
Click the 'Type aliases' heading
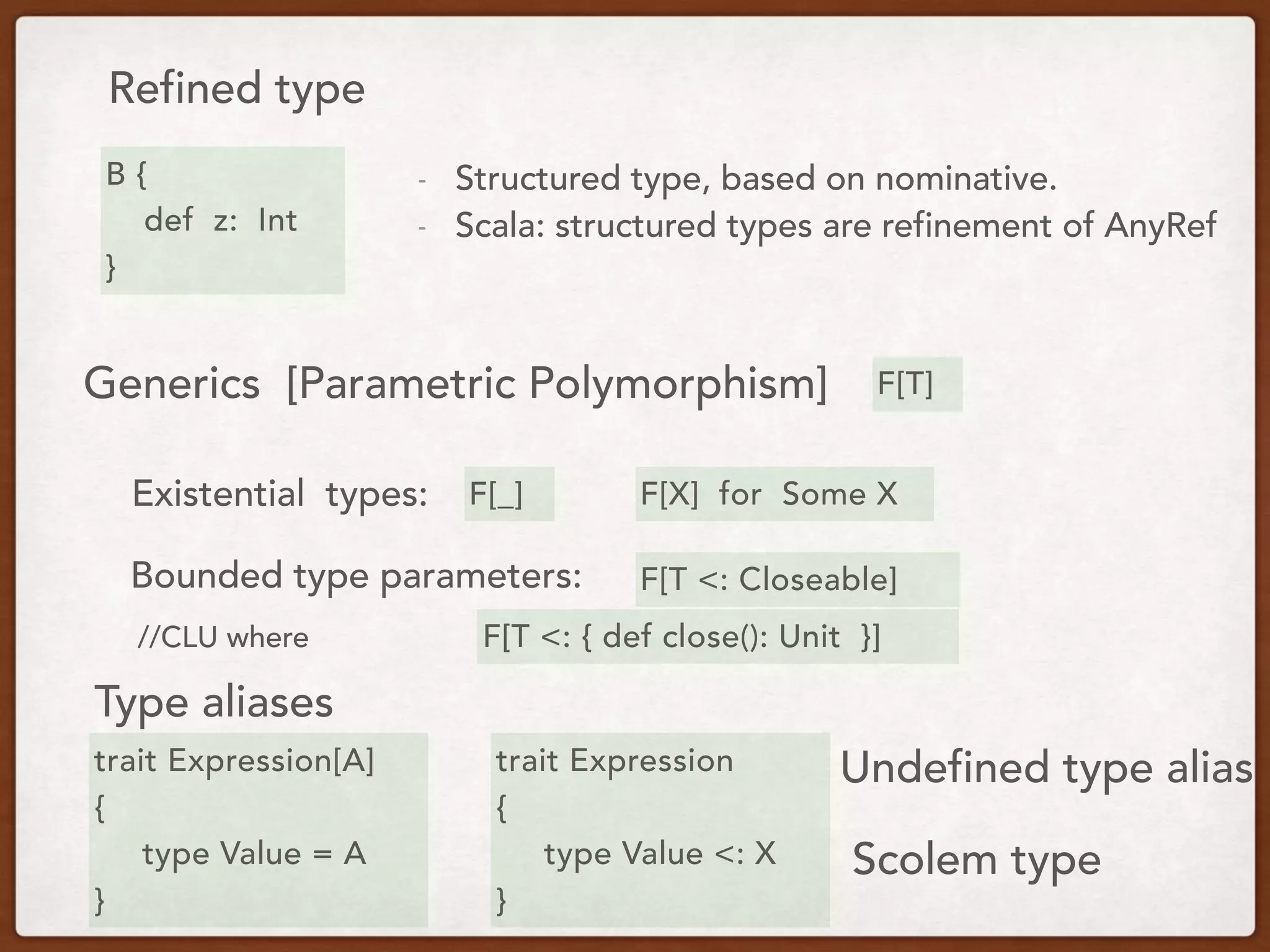(214, 702)
